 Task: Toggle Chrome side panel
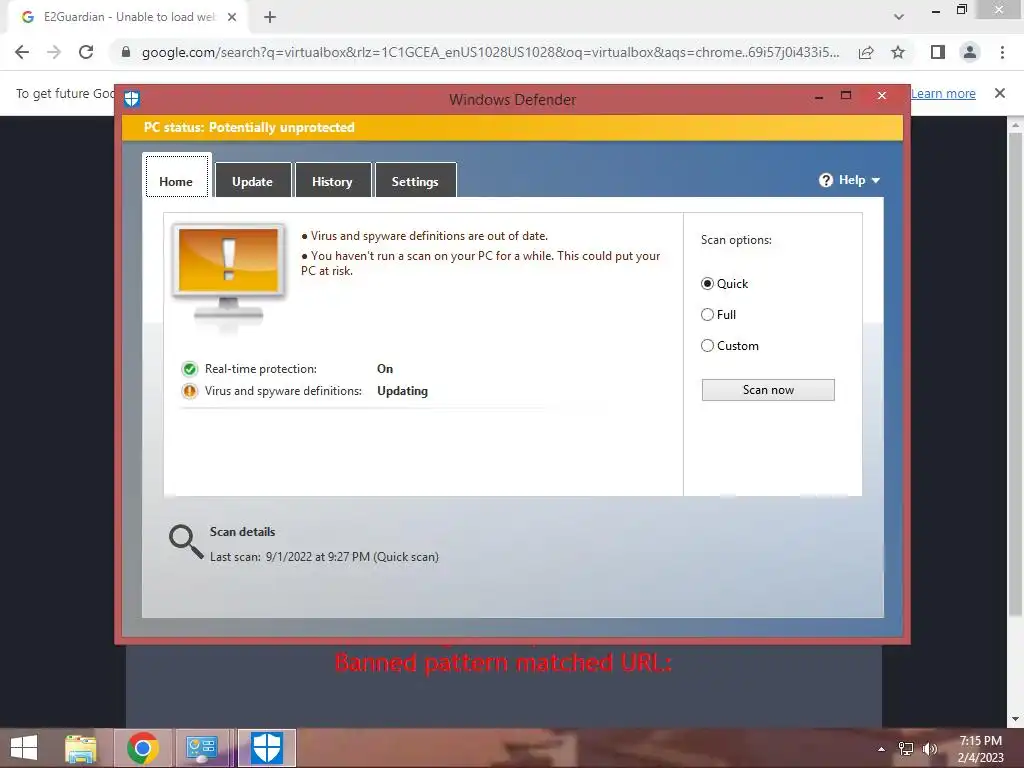938,52
